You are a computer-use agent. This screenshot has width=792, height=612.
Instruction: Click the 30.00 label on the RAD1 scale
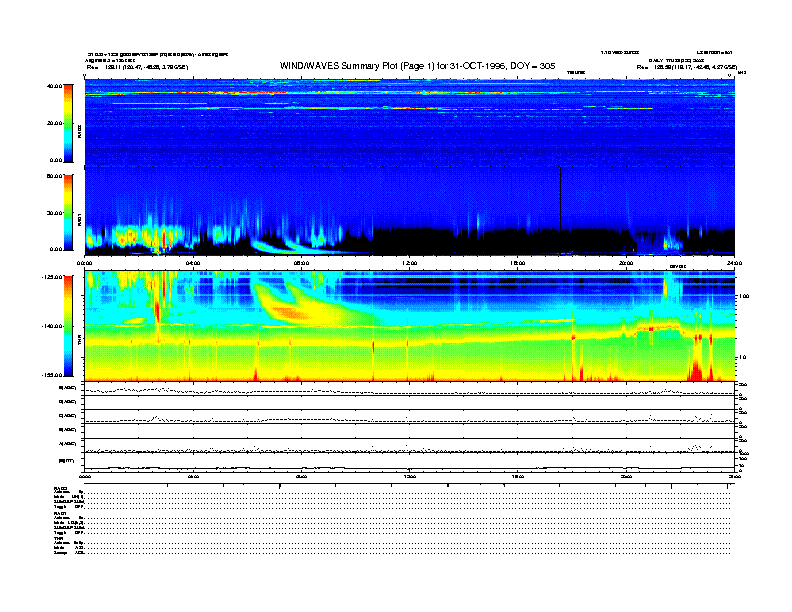pos(54,213)
